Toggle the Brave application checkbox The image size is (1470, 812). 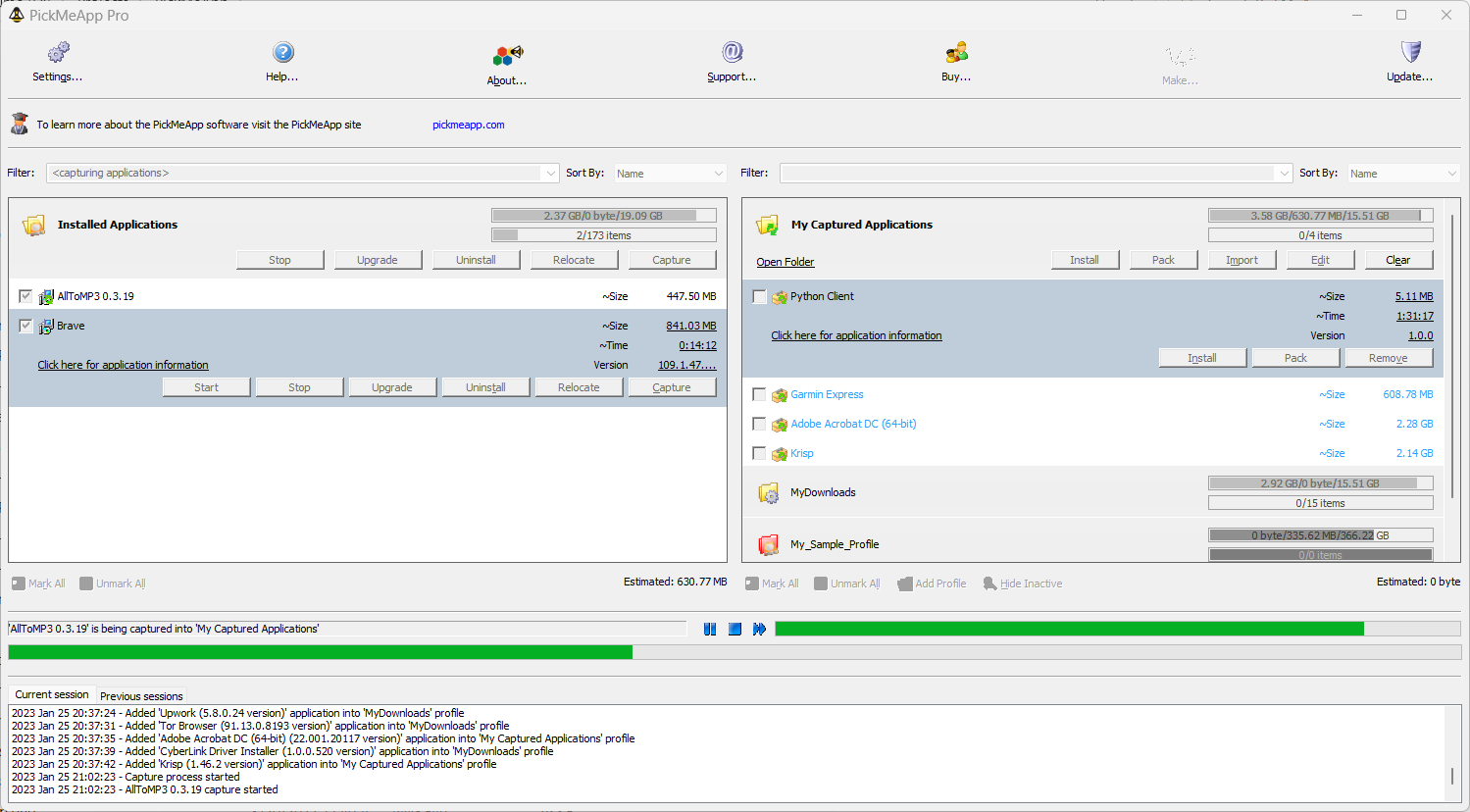point(25,326)
